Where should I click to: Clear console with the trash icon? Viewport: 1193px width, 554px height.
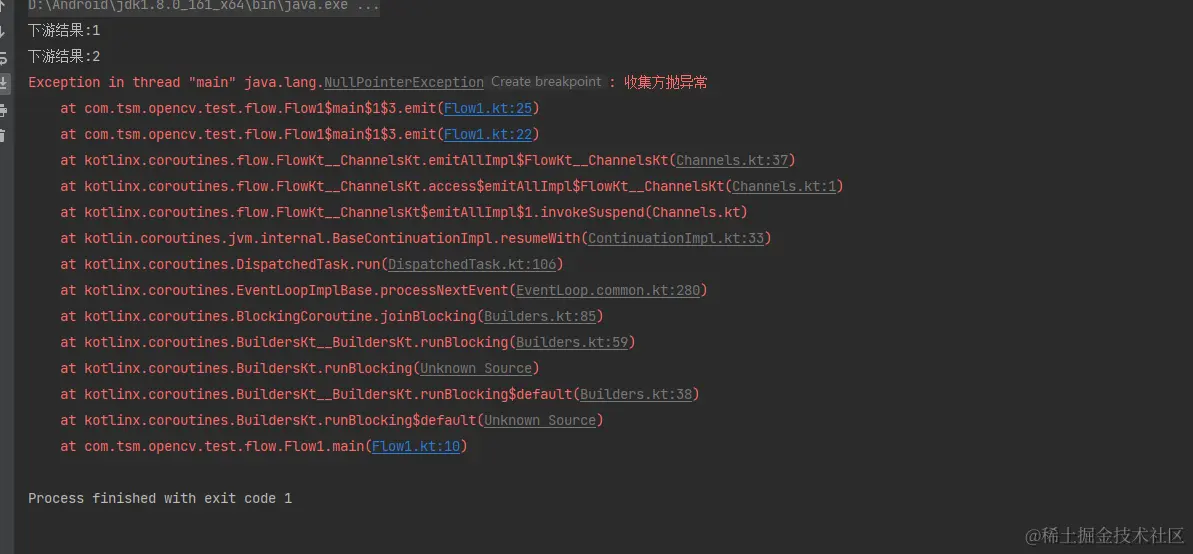2,136
